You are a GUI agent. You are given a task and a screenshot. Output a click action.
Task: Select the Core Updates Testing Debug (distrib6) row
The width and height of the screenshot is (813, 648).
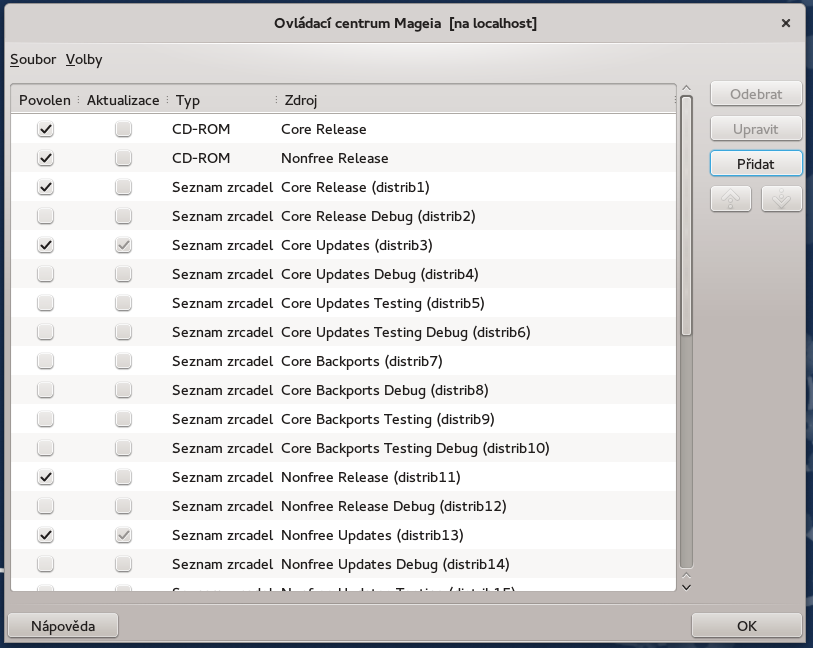click(x=344, y=332)
